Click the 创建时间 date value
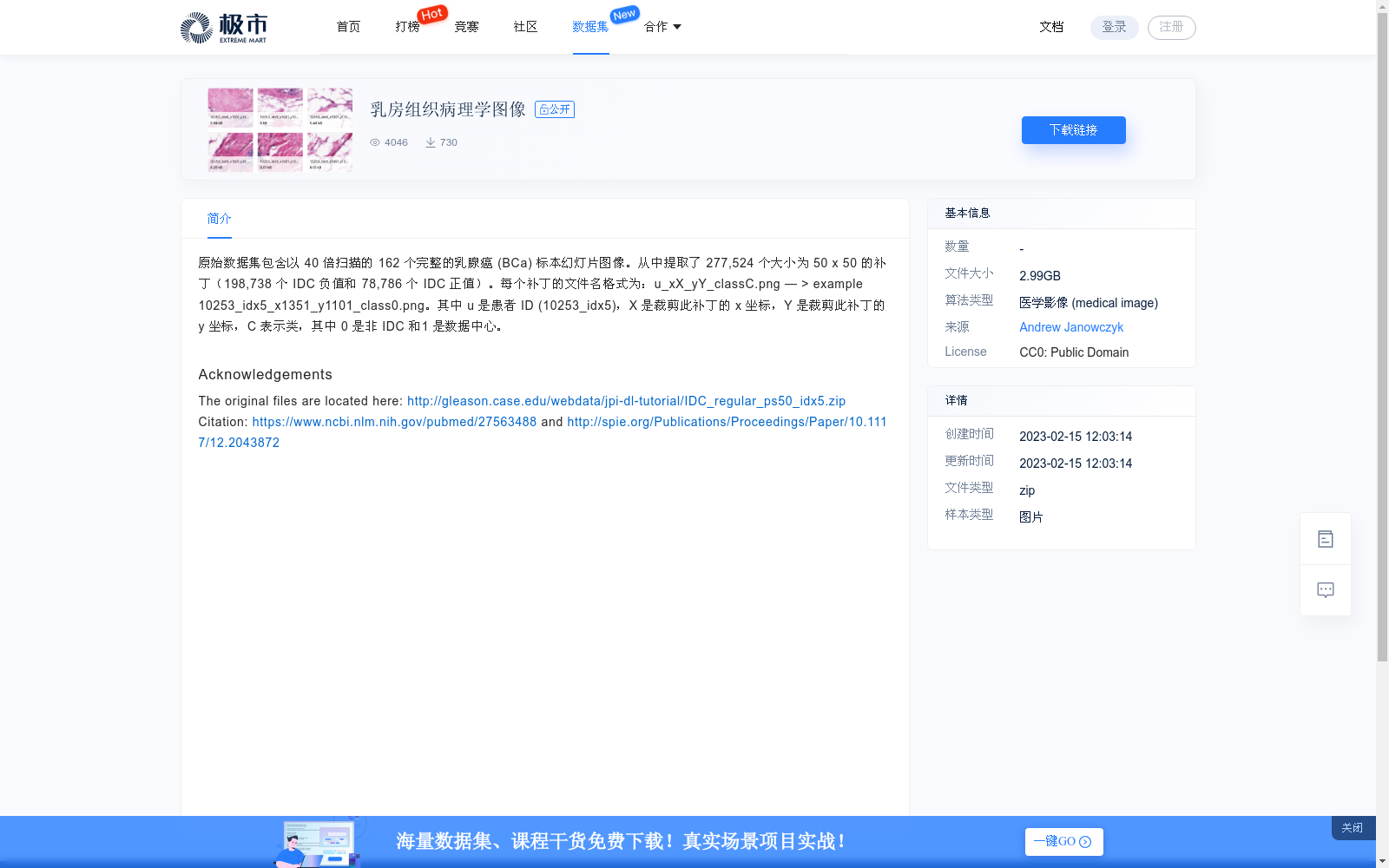The image size is (1389, 868). [x=1076, y=437]
